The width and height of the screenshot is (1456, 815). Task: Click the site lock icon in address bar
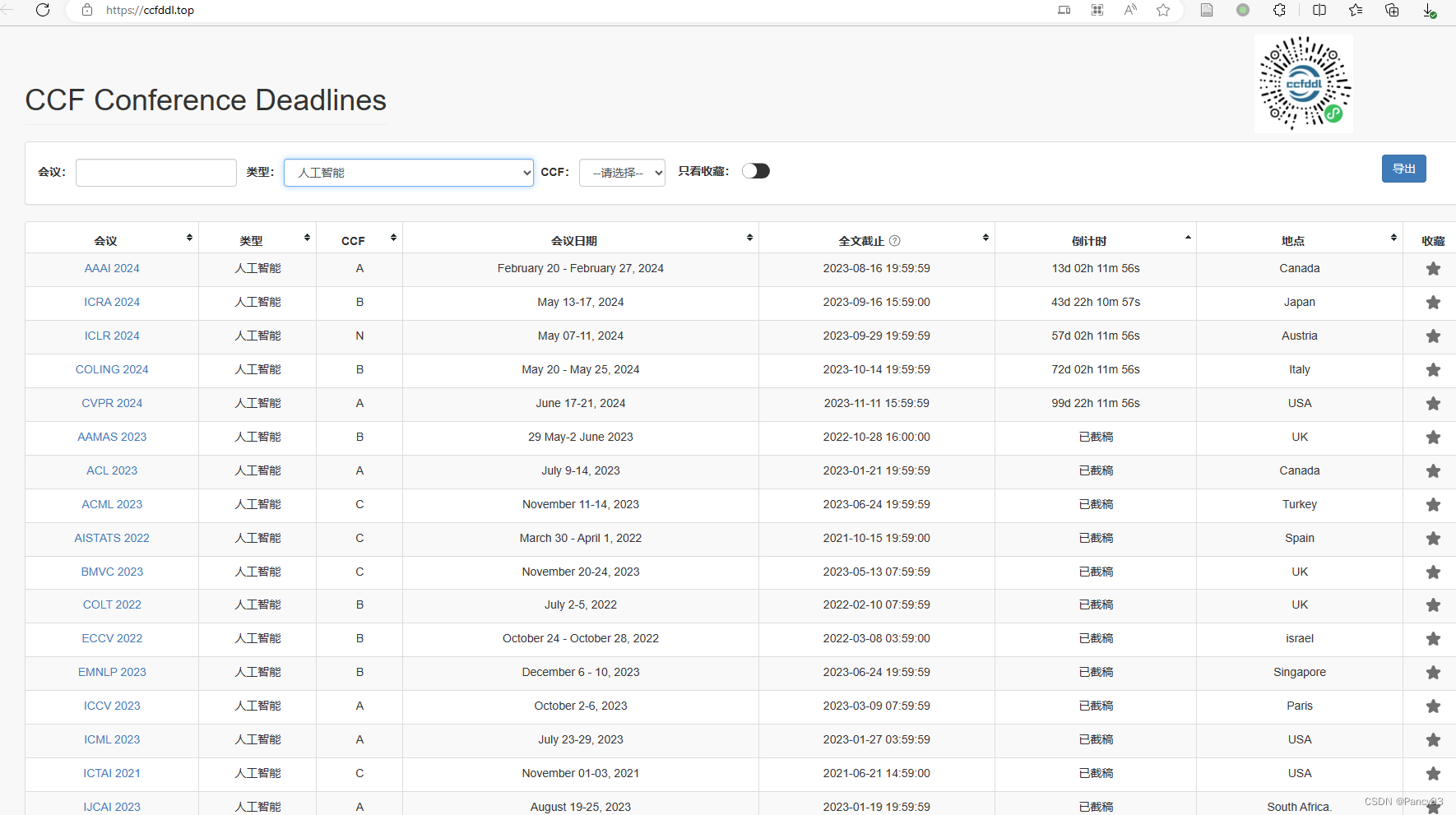click(87, 10)
